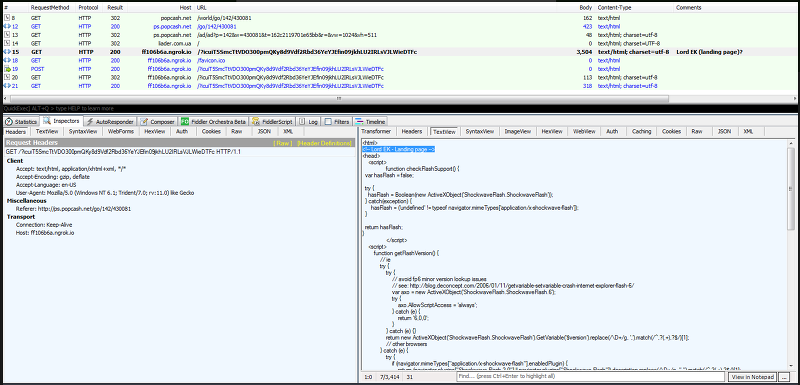The image size is (800, 385).
Task: Select the request Headers inspector tab
Action: pos(16,132)
